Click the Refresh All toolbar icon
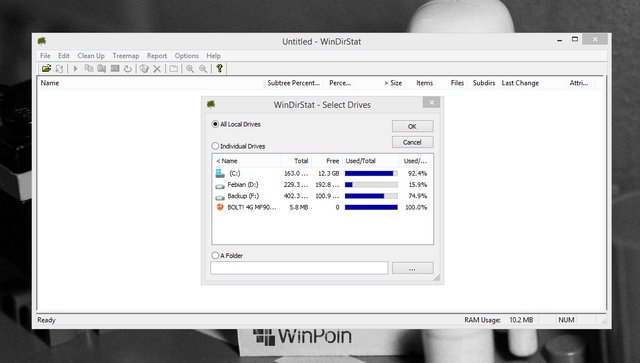640x363 pixels. tap(60, 68)
